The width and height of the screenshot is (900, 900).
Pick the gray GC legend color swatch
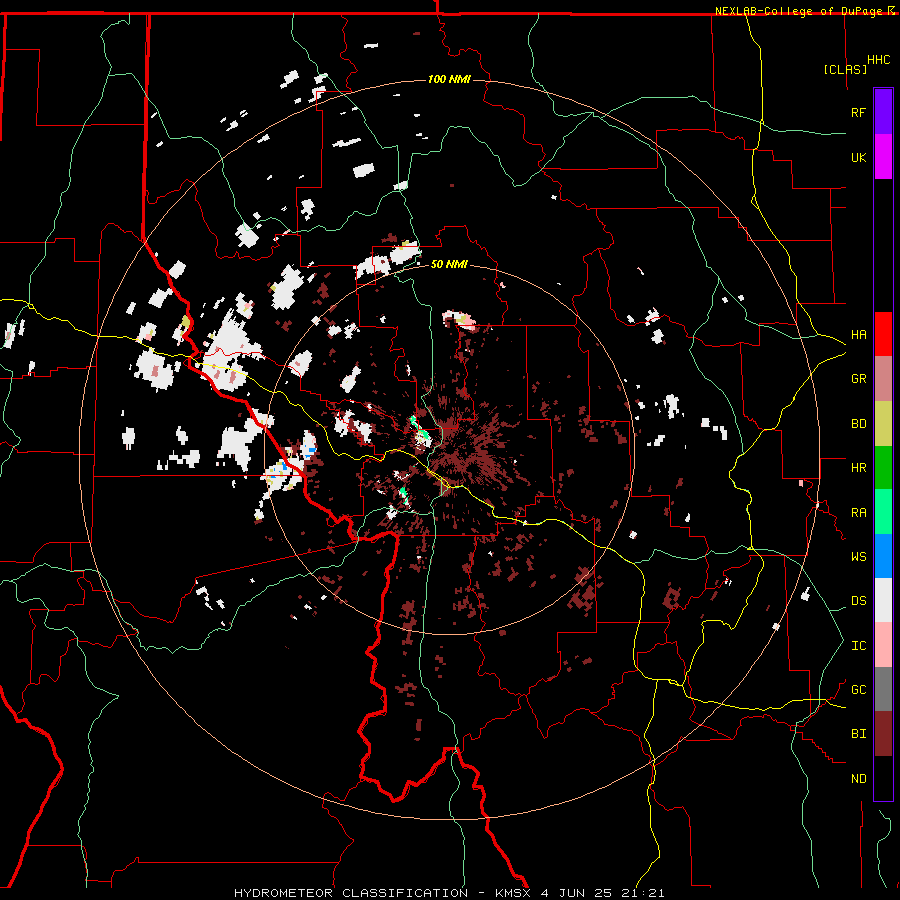[883, 689]
